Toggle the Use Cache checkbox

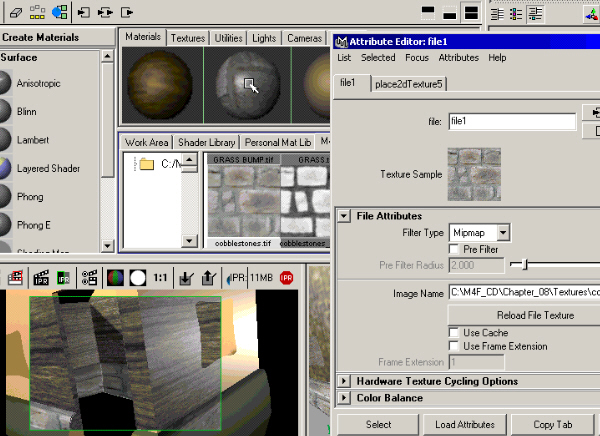[x=456, y=332]
